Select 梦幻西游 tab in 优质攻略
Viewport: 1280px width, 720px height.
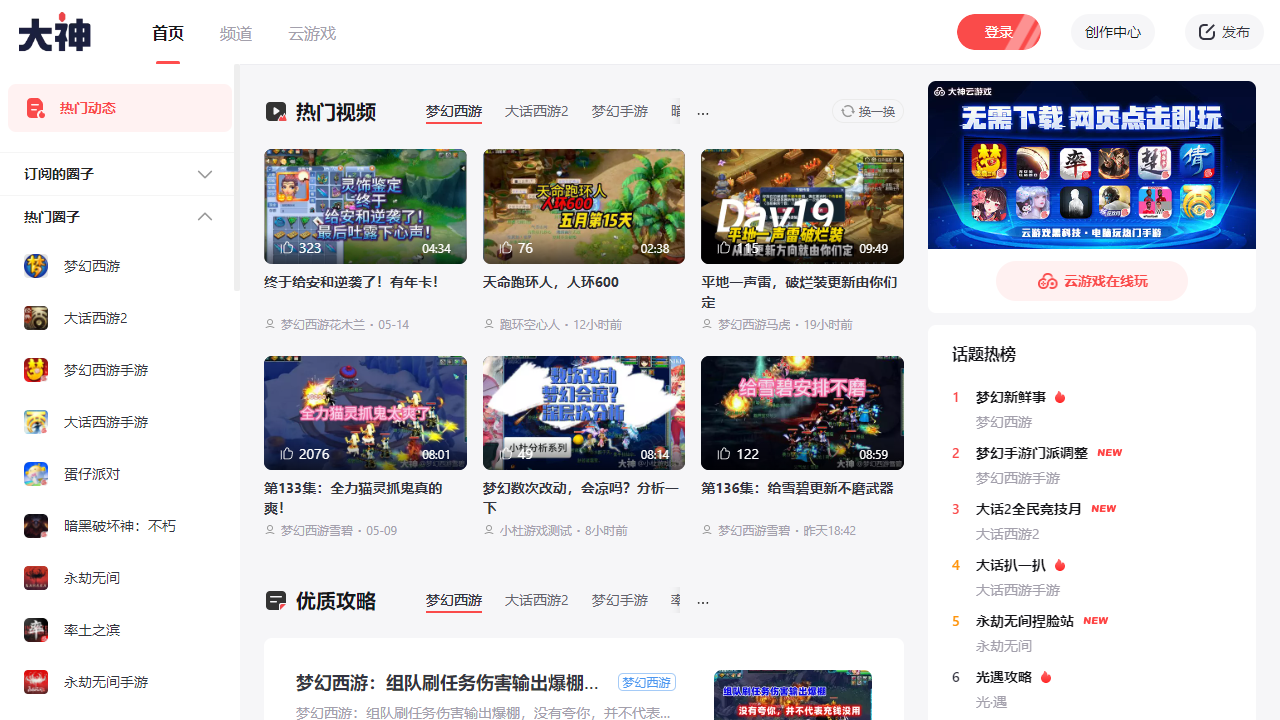point(454,600)
